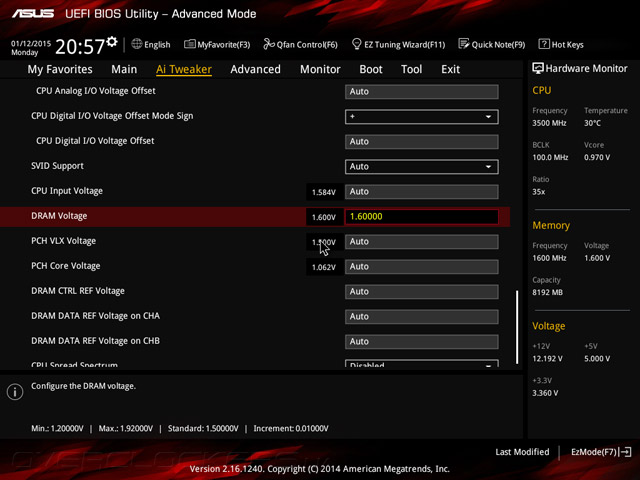Viewport: 640px width, 480px height.
Task: Open Qfan Control(F6)
Action: pyautogui.click(x=307, y=44)
